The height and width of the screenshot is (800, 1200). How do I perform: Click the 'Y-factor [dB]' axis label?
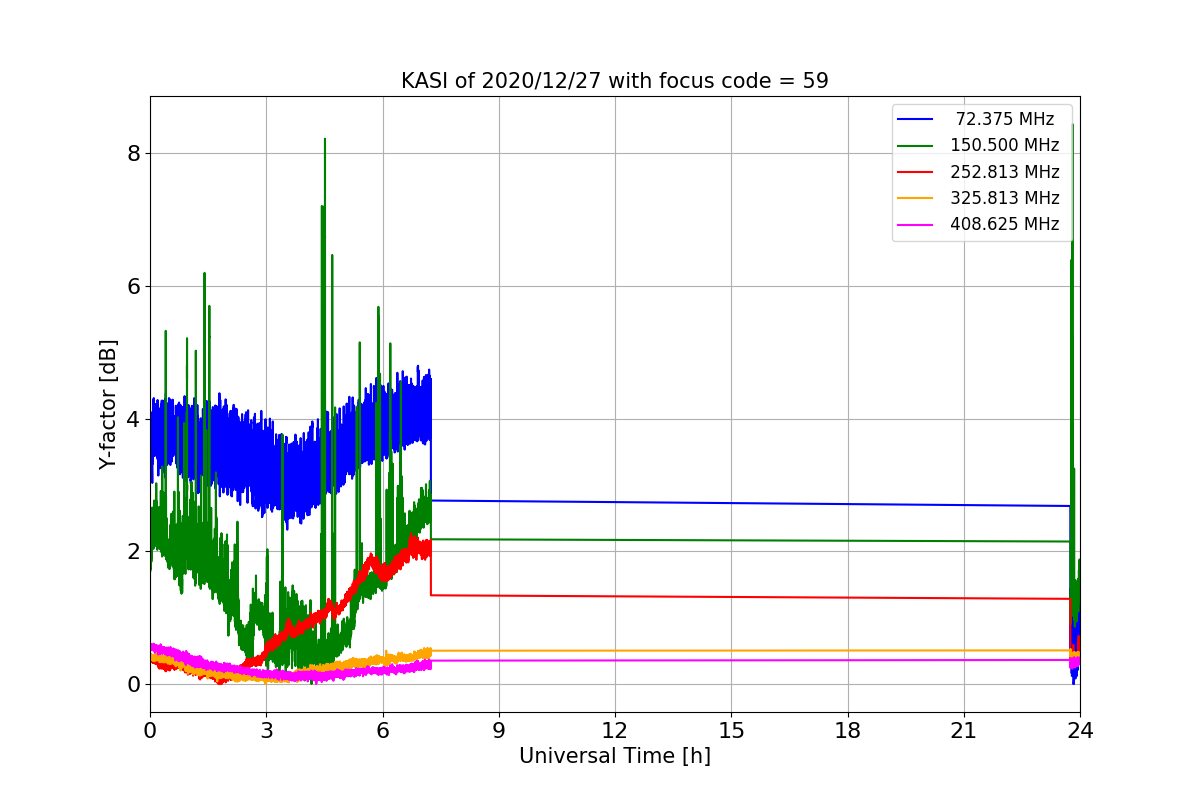108,404
